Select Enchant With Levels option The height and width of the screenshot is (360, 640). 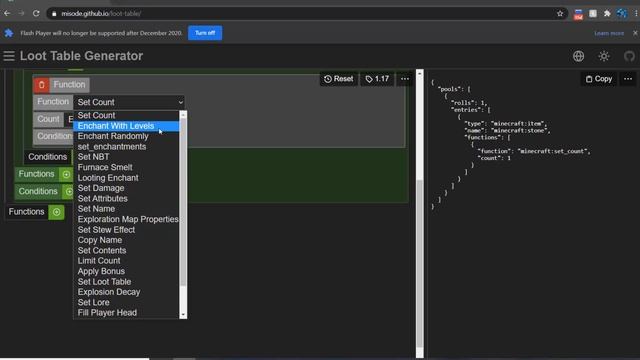[x=126, y=126]
